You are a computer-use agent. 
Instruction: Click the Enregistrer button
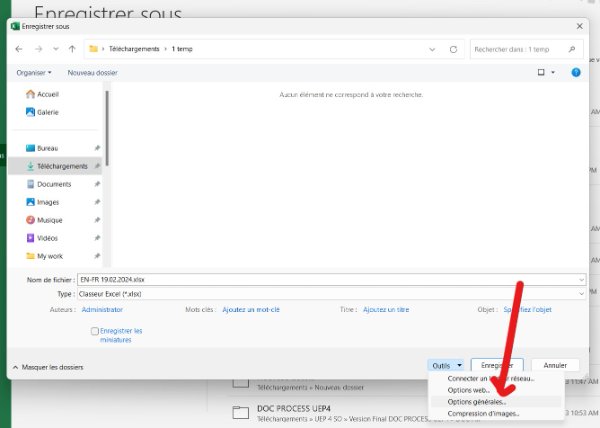click(x=497, y=365)
